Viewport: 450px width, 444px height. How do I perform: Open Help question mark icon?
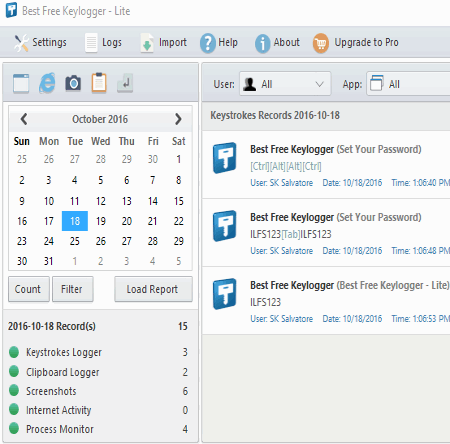208,43
